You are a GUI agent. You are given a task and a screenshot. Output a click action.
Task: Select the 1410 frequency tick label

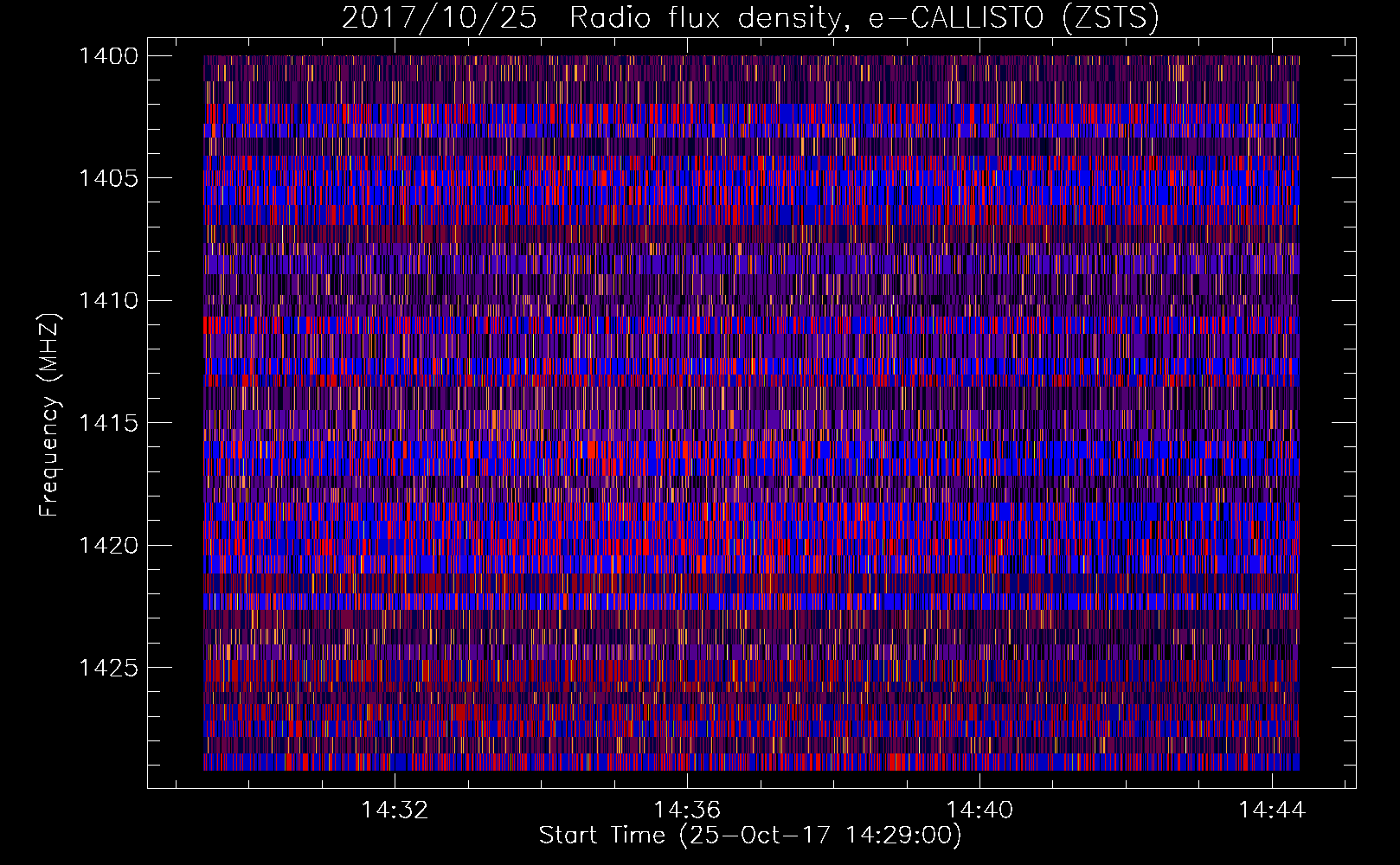point(108,301)
